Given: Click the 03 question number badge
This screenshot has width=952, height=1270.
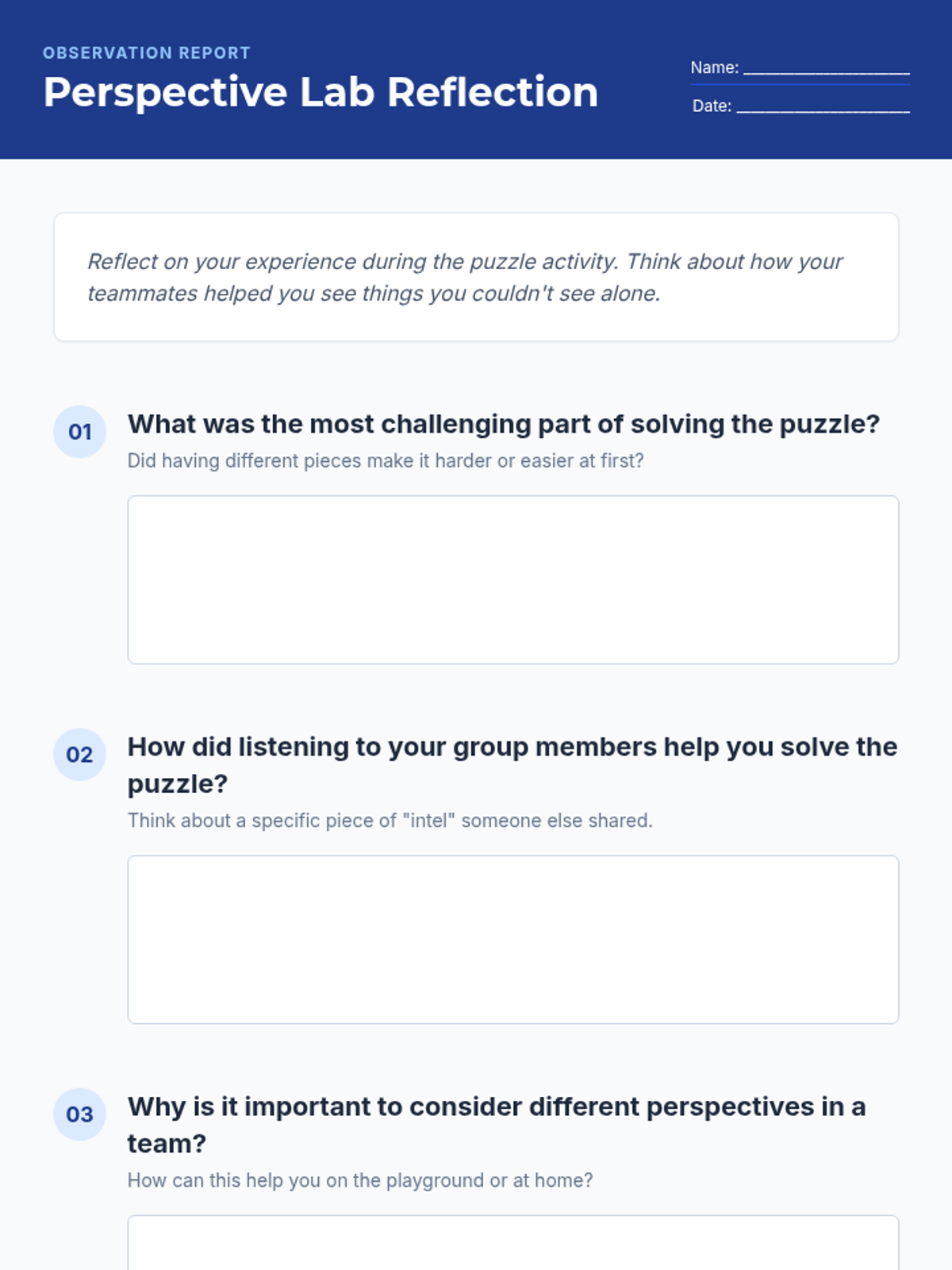Looking at the screenshot, I should [x=79, y=1114].
